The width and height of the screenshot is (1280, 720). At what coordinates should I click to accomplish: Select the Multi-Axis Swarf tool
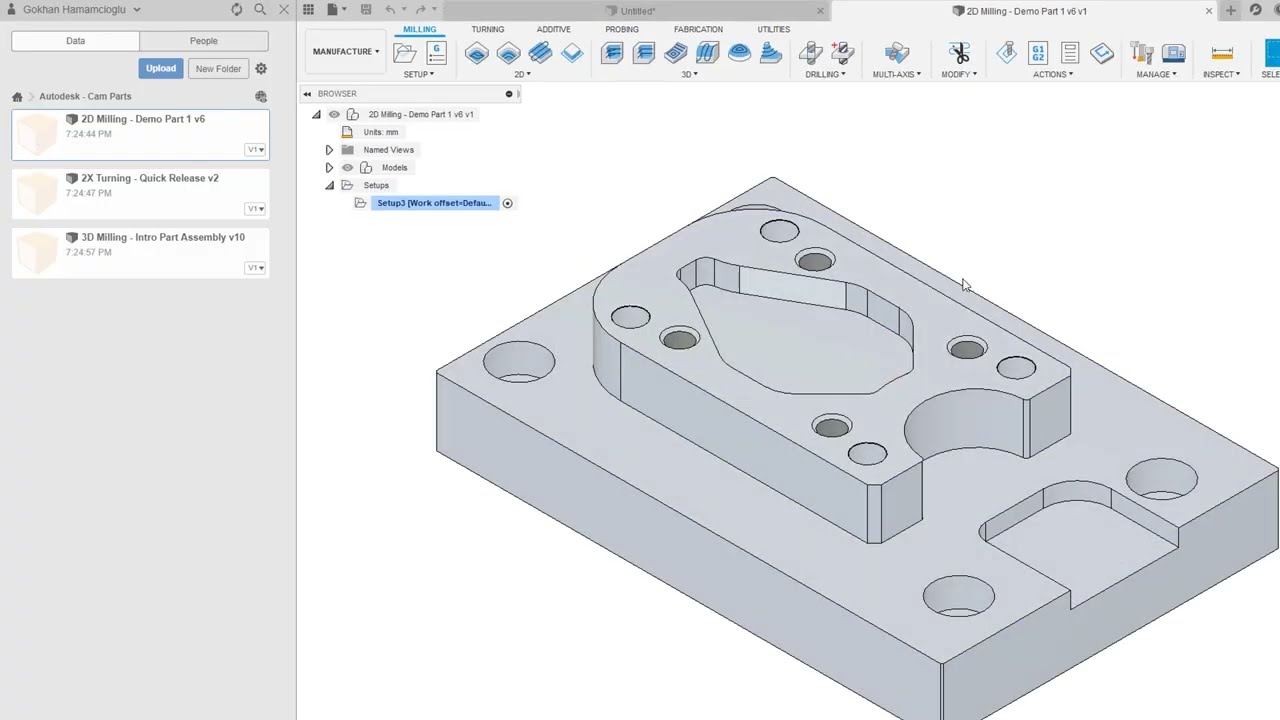(896, 53)
